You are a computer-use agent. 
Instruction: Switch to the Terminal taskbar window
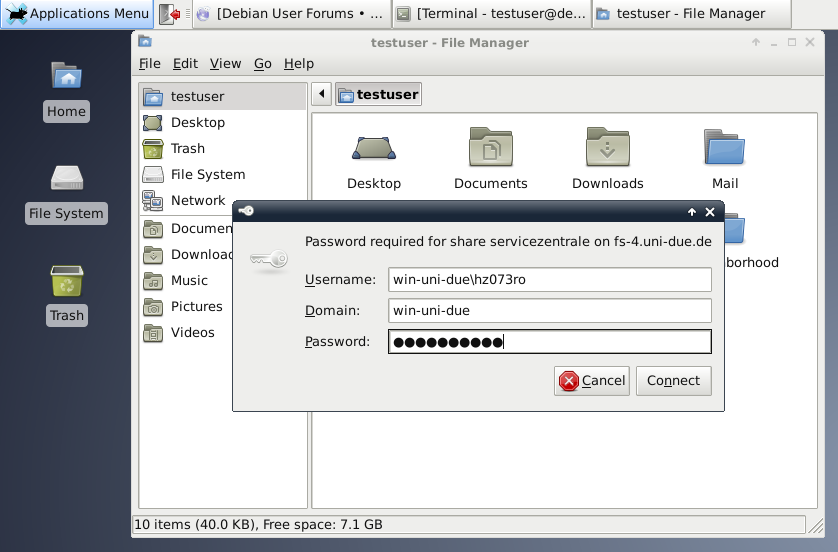490,14
